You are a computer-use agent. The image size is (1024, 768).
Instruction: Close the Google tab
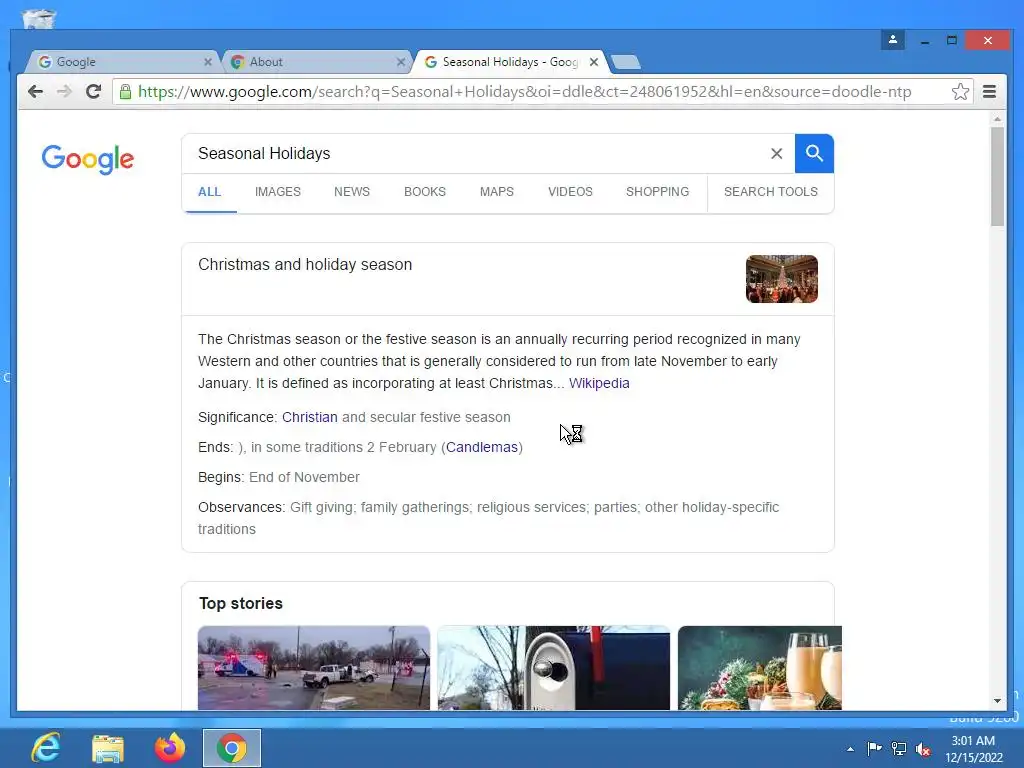coord(208,62)
